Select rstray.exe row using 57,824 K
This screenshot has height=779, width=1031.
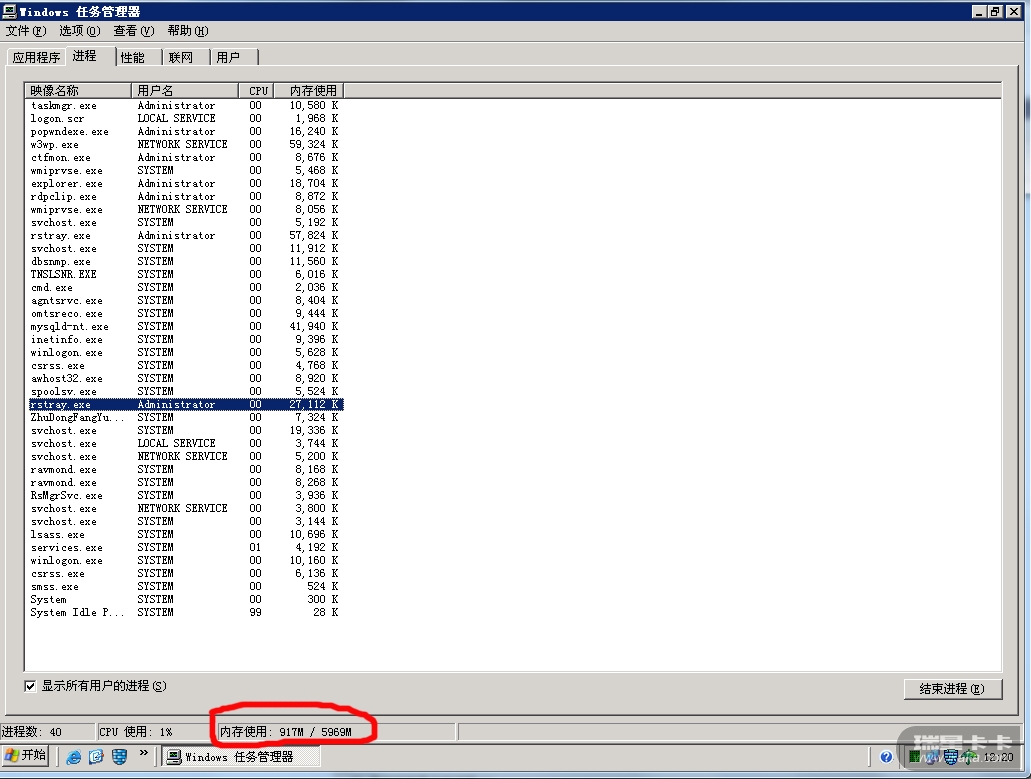[185, 235]
